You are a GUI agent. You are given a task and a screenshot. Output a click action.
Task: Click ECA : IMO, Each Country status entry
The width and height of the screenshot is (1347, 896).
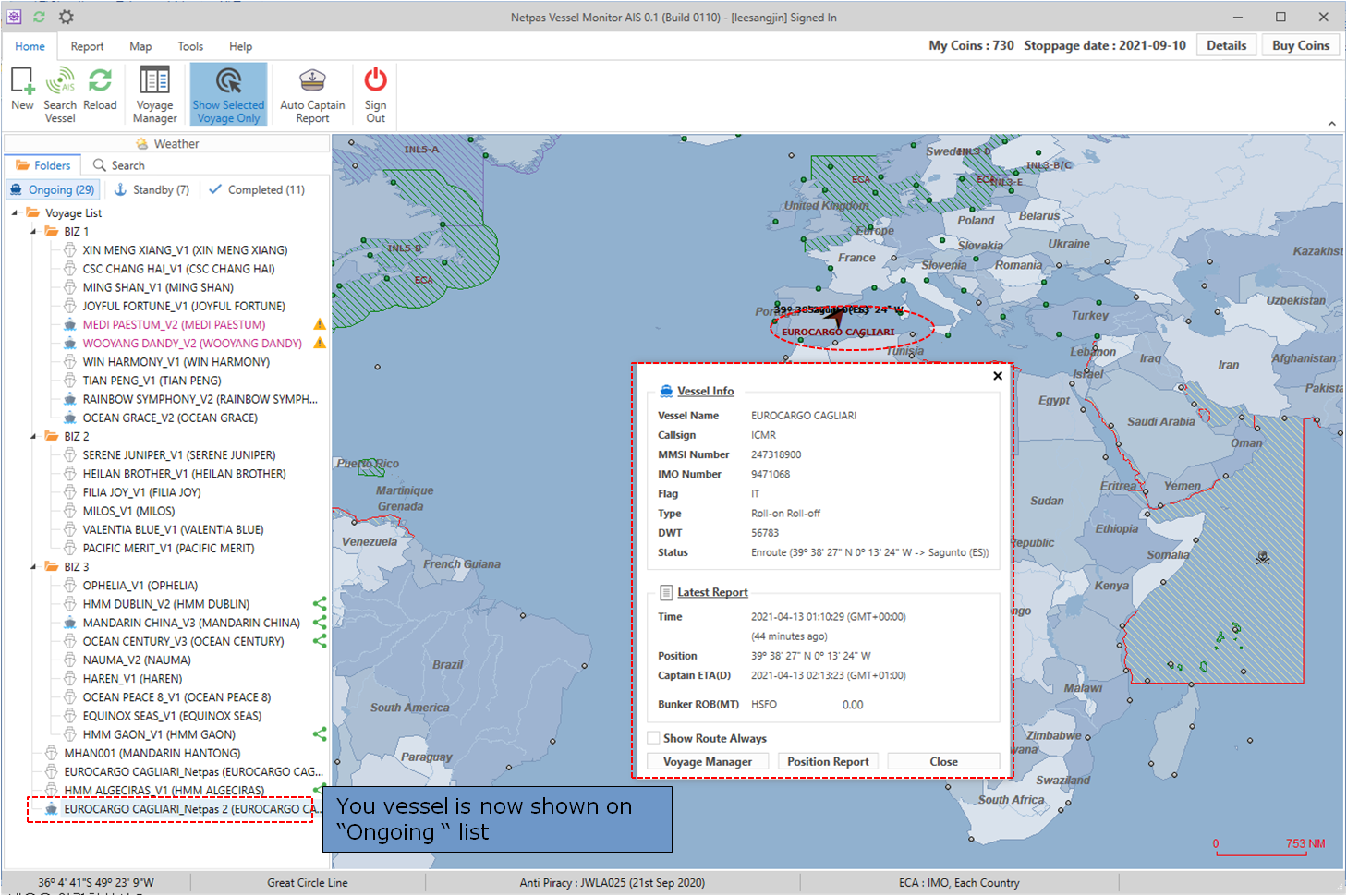point(959,882)
